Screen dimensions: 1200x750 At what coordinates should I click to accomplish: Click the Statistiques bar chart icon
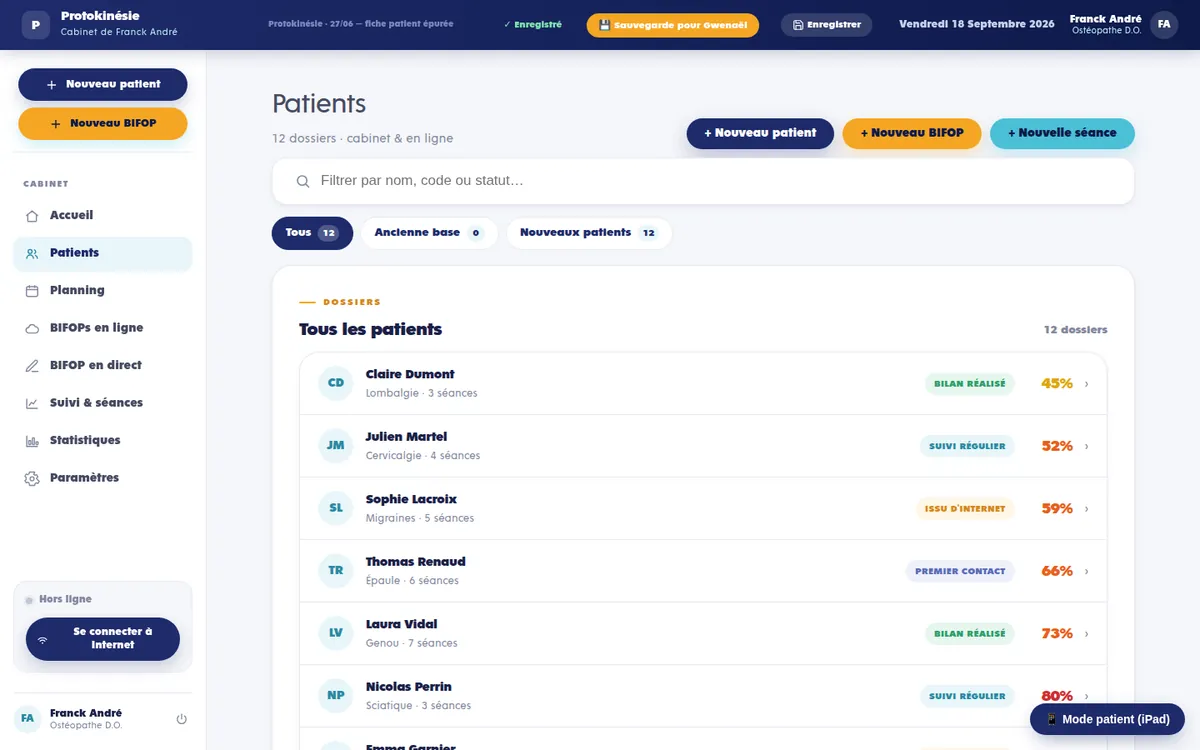coord(32,440)
